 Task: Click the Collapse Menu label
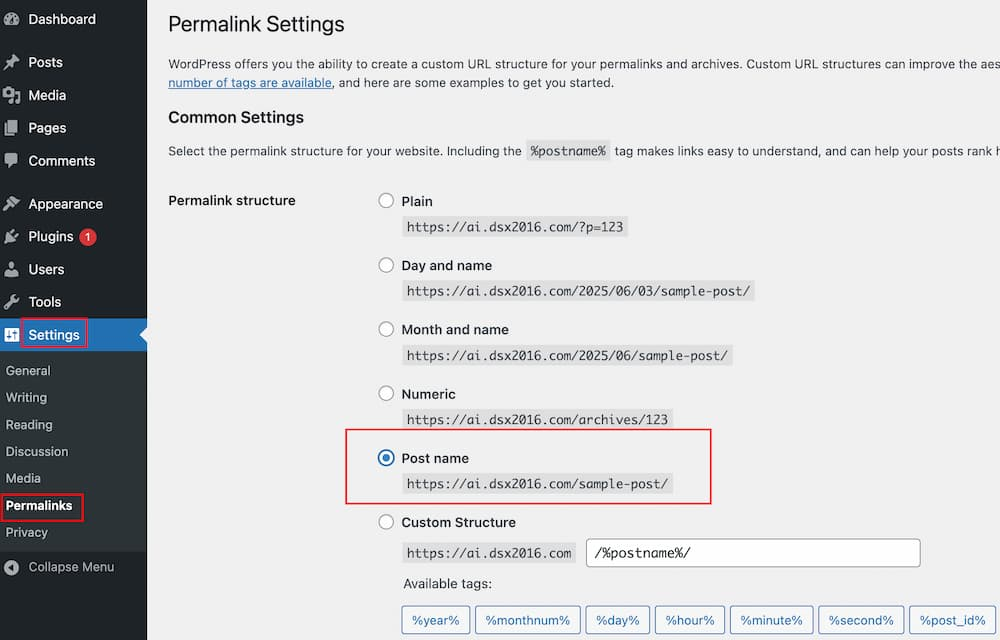pos(71,567)
